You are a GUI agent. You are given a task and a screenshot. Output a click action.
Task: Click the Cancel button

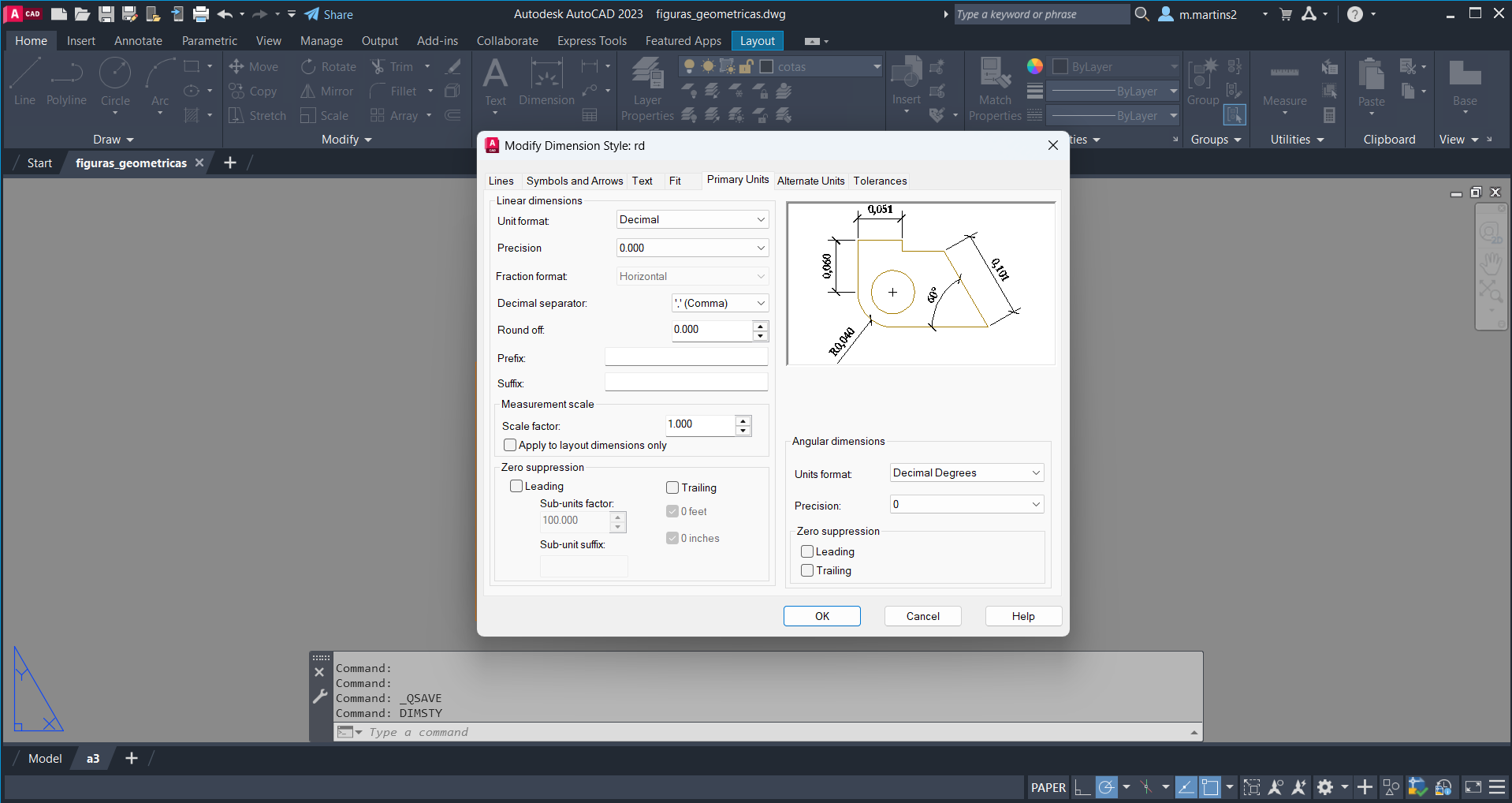(x=922, y=617)
